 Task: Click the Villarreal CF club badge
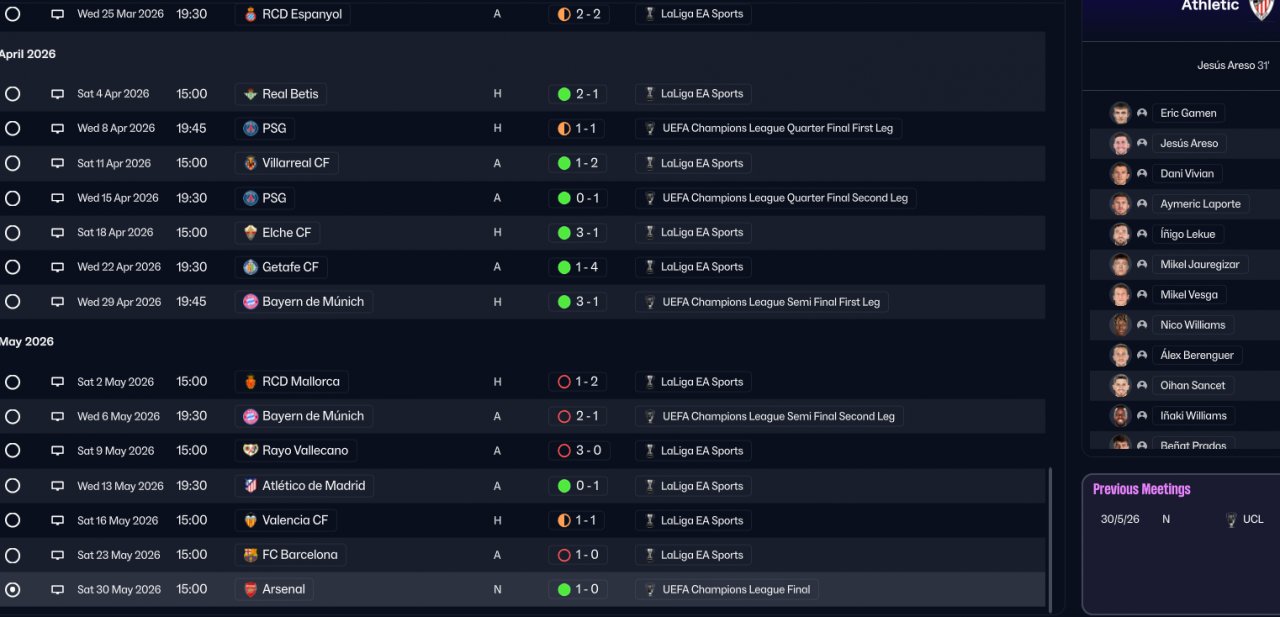(x=250, y=163)
